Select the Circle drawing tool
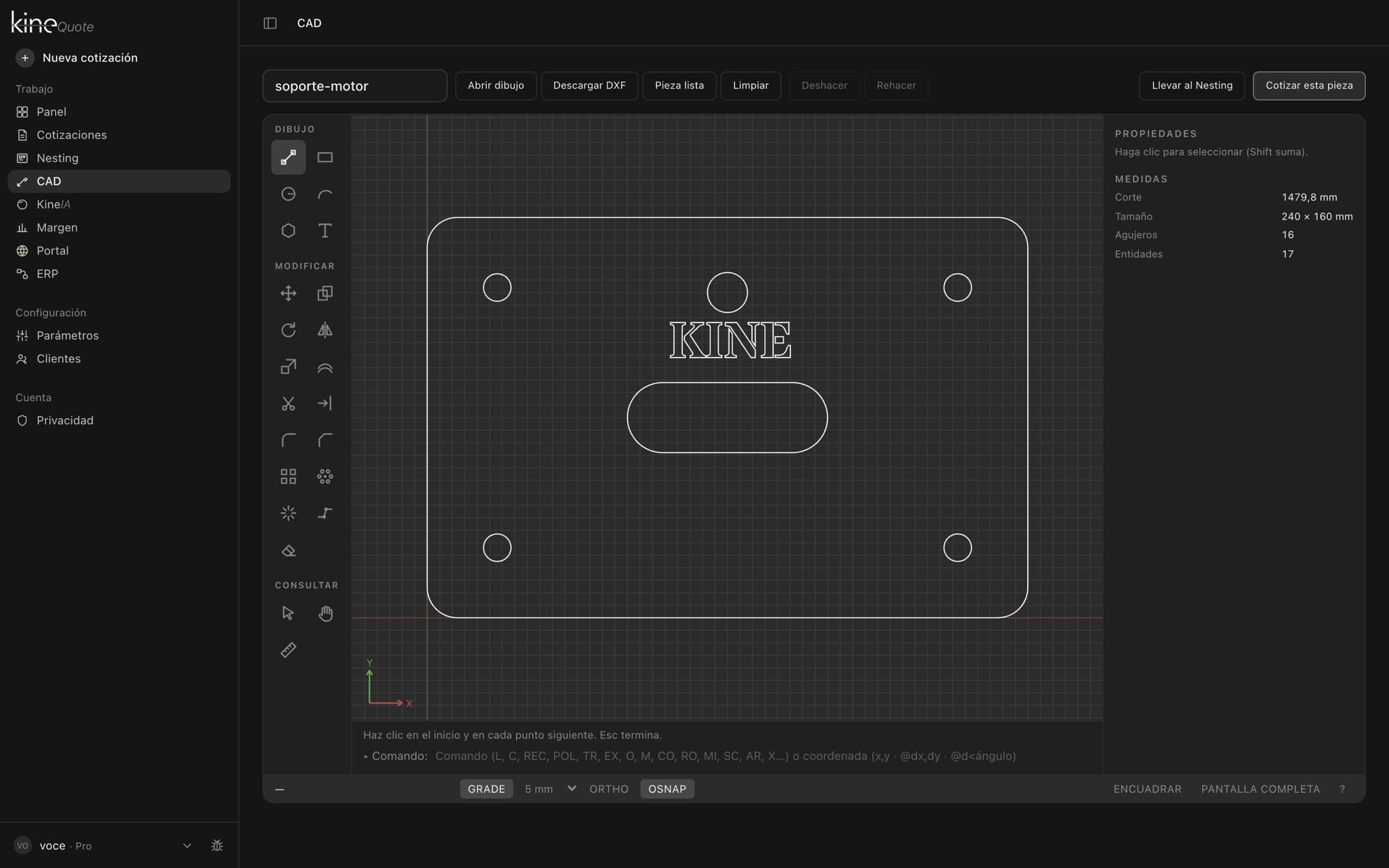 pyautogui.click(x=288, y=194)
